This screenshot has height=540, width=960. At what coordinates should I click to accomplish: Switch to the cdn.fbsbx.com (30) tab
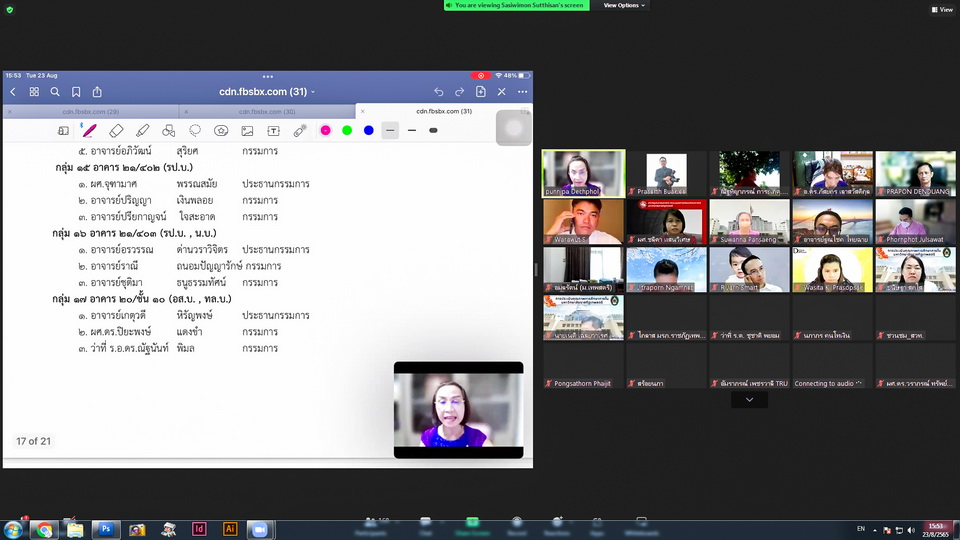267,111
